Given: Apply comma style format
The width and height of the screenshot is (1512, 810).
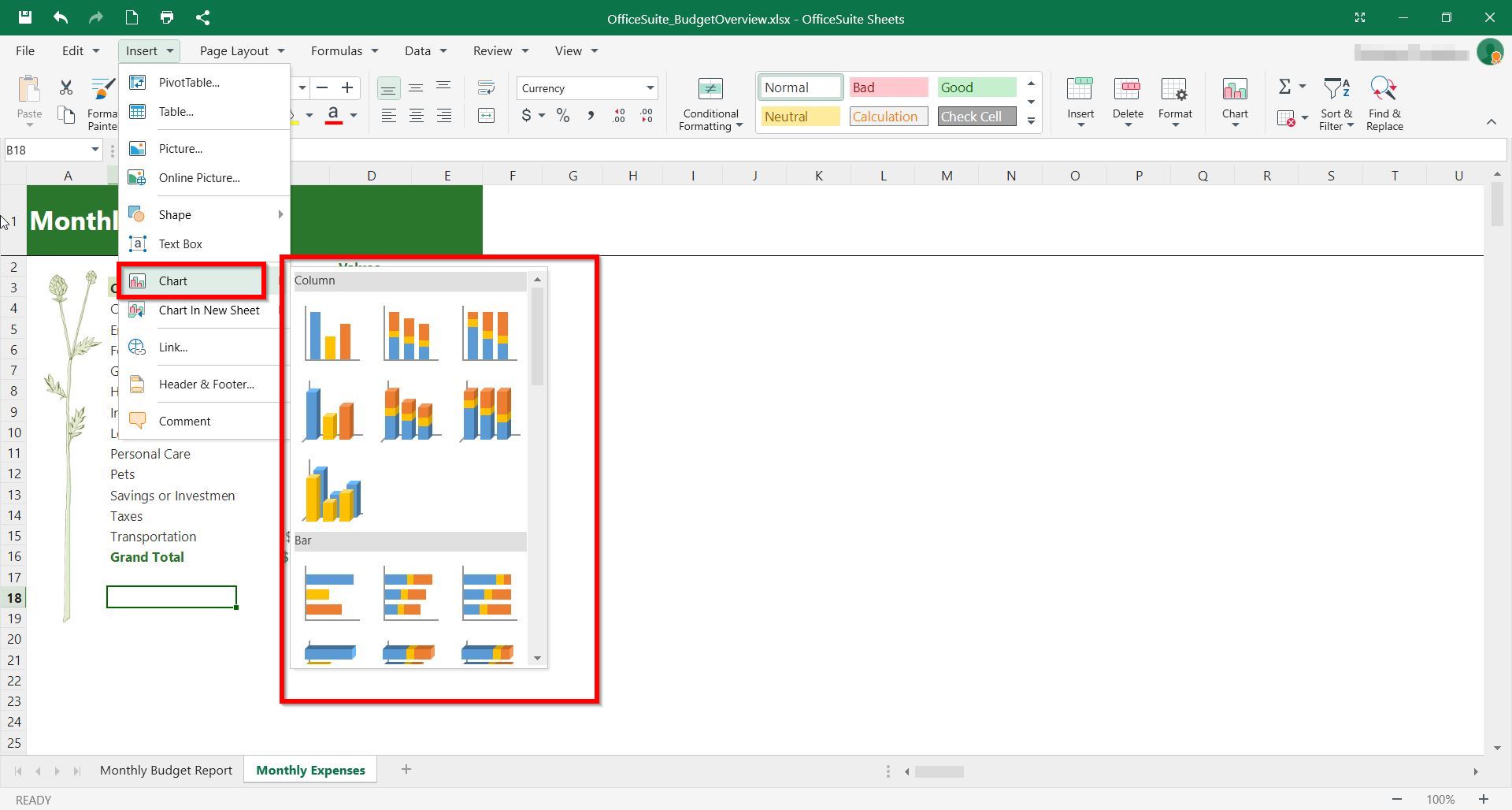Looking at the screenshot, I should tap(591, 116).
